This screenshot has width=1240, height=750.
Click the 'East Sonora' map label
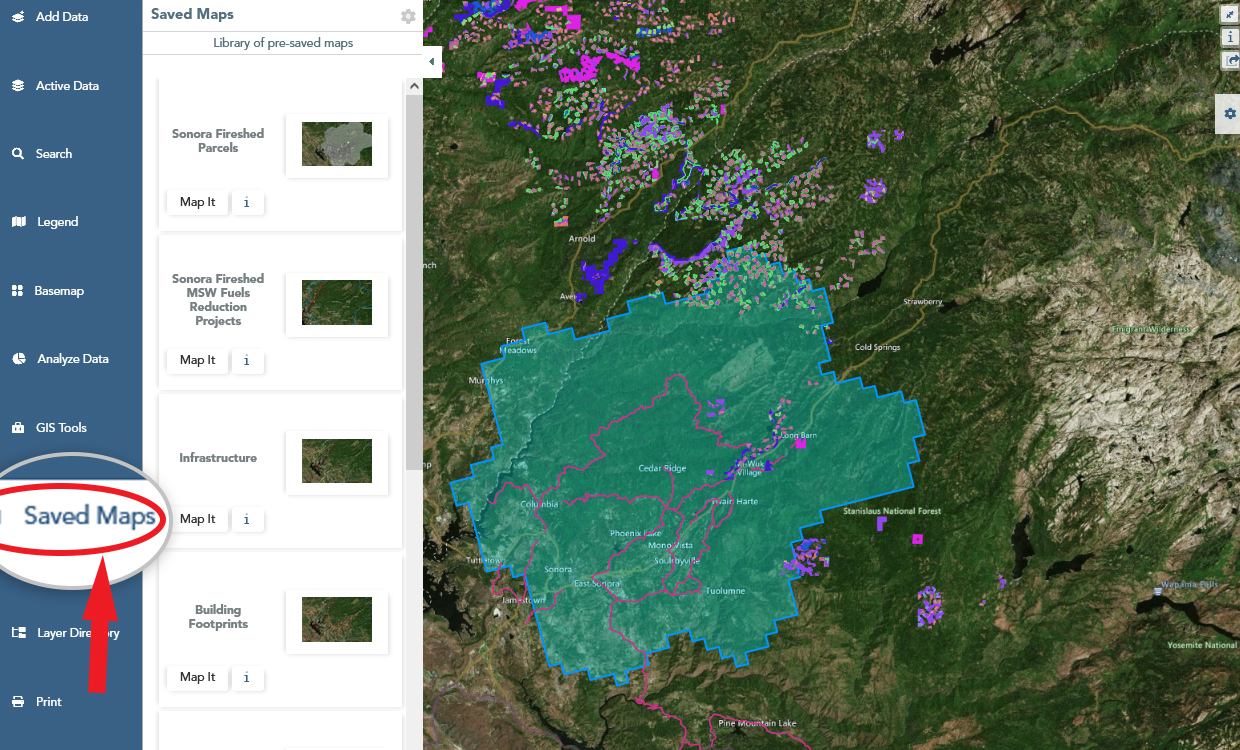click(x=597, y=584)
